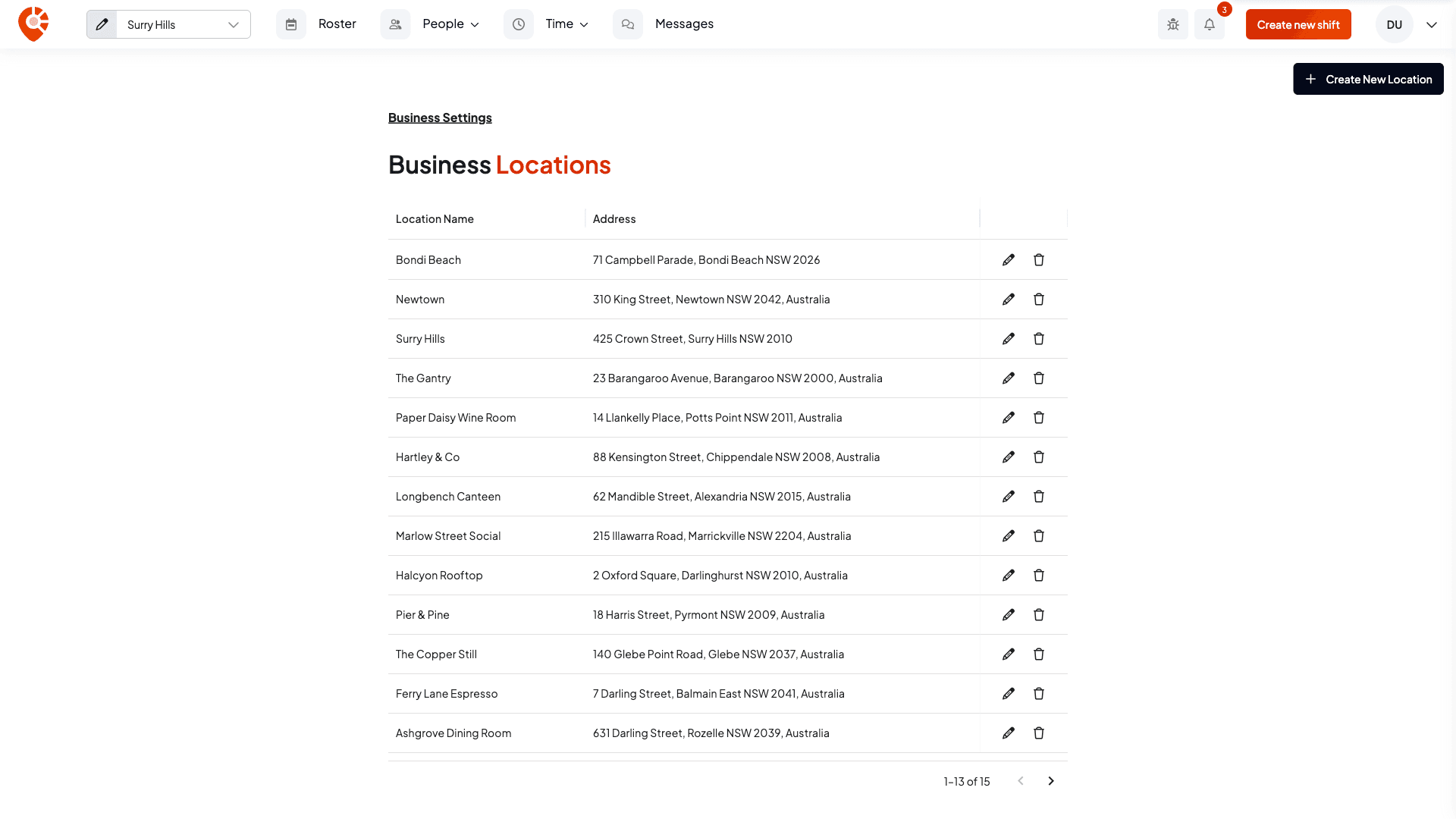
Task: Open the Messages page
Action: (x=684, y=24)
